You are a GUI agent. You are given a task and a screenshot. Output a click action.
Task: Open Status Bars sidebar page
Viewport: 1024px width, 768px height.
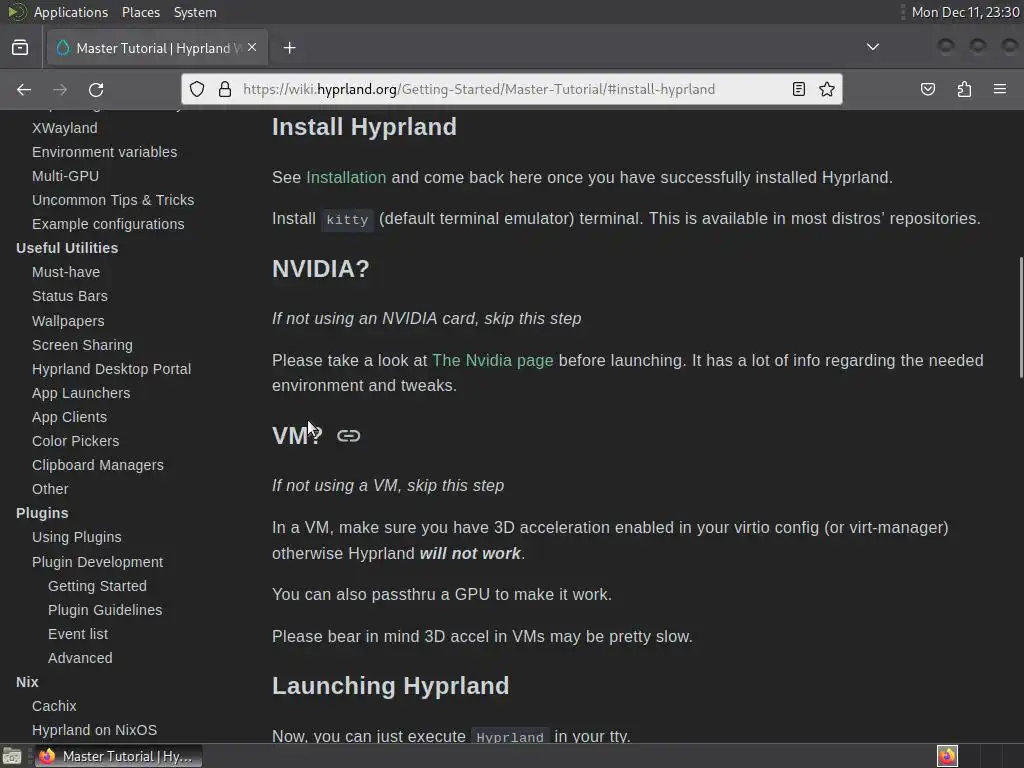[x=70, y=296]
